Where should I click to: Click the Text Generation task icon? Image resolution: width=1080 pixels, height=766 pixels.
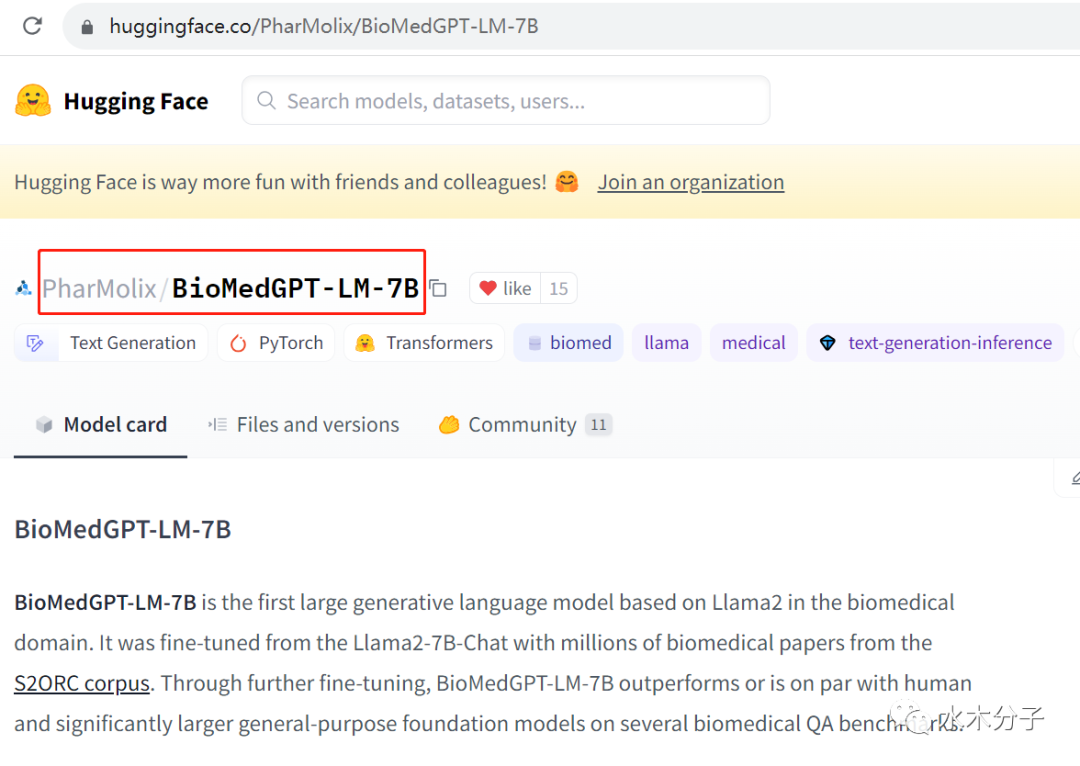35,343
